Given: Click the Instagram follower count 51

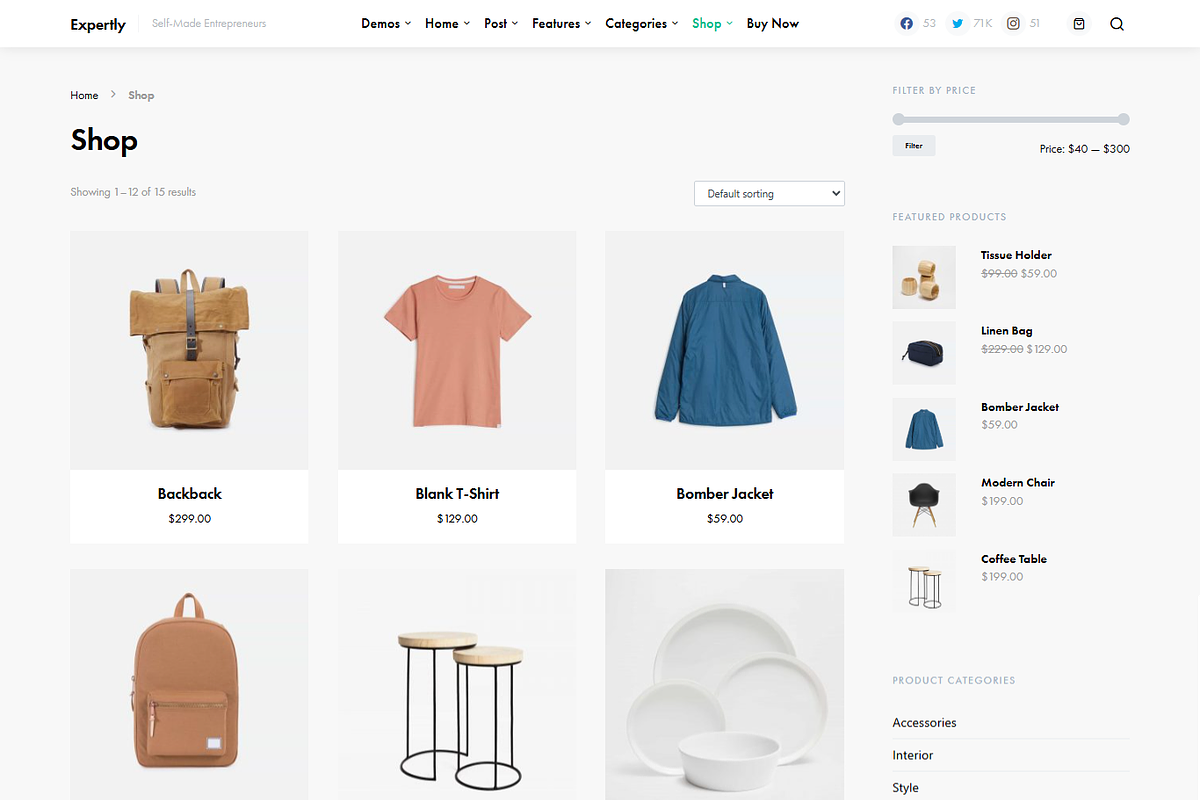Looking at the screenshot, I should [x=1034, y=23].
